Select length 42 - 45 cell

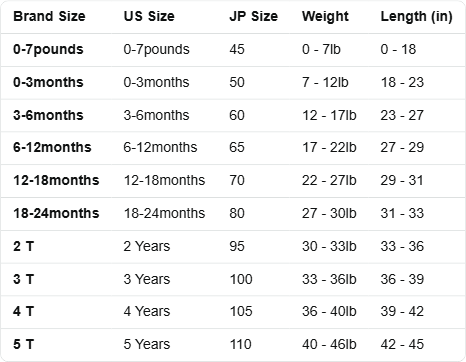click(x=402, y=344)
